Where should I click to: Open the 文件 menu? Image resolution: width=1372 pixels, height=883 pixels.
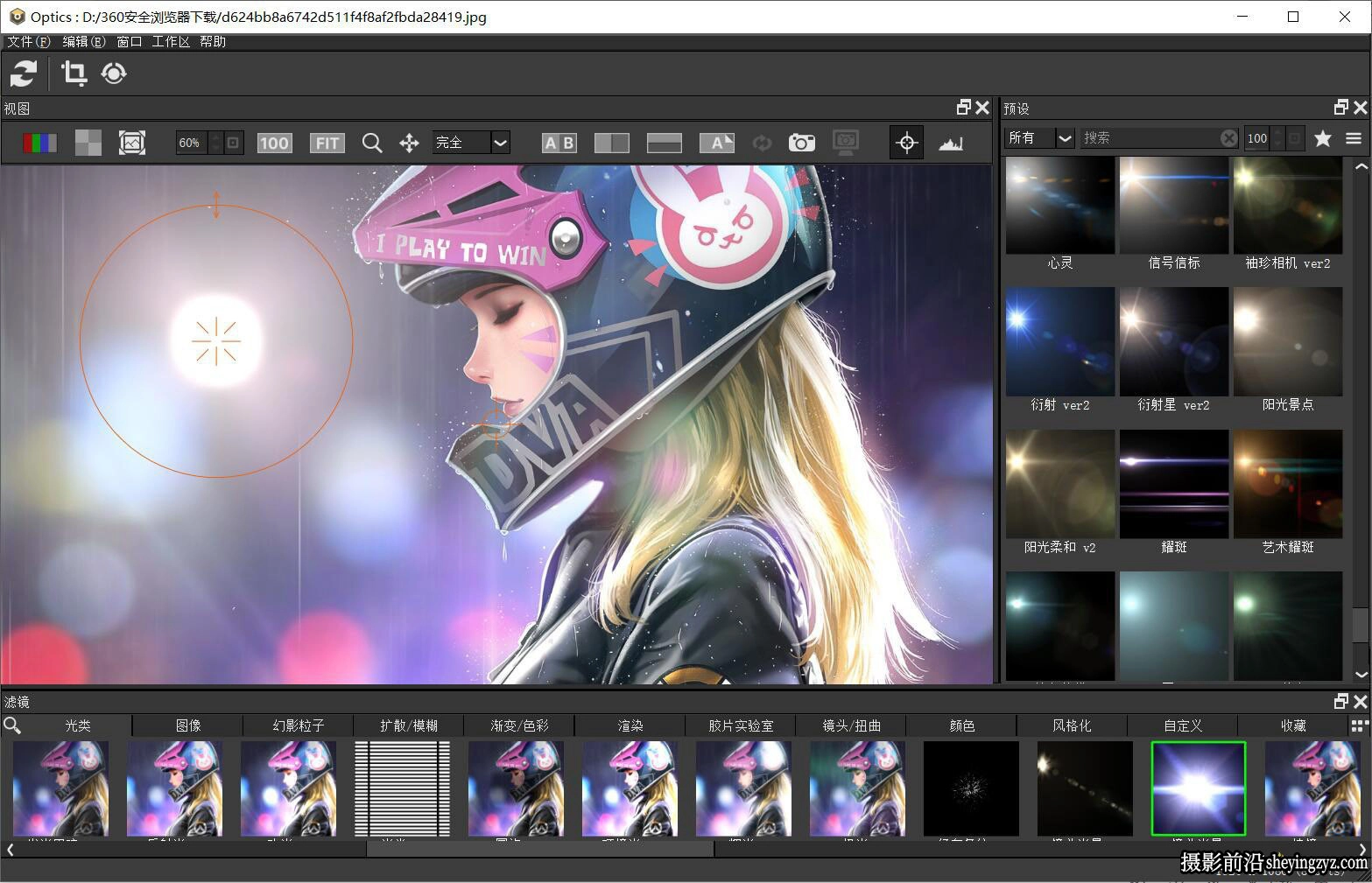pyautogui.click(x=29, y=41)
